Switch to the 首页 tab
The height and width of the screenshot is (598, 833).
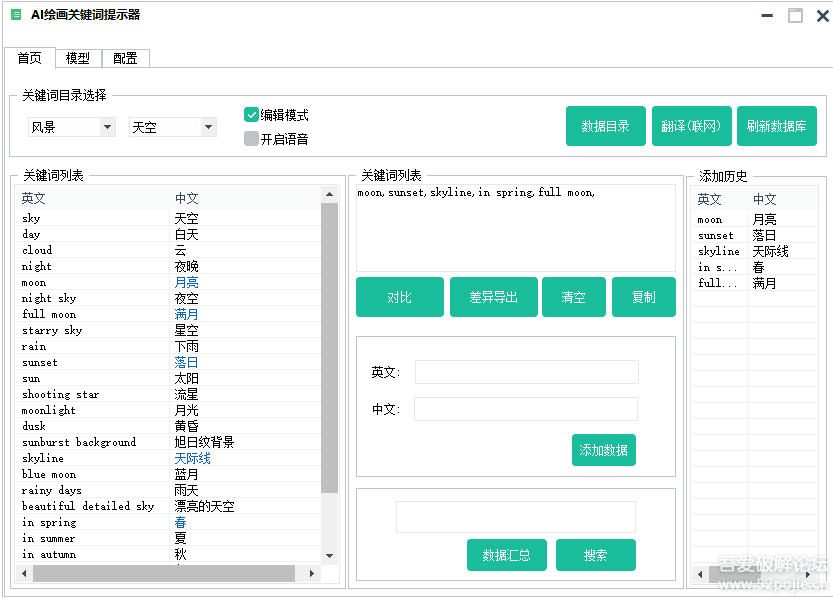point(30,58)
